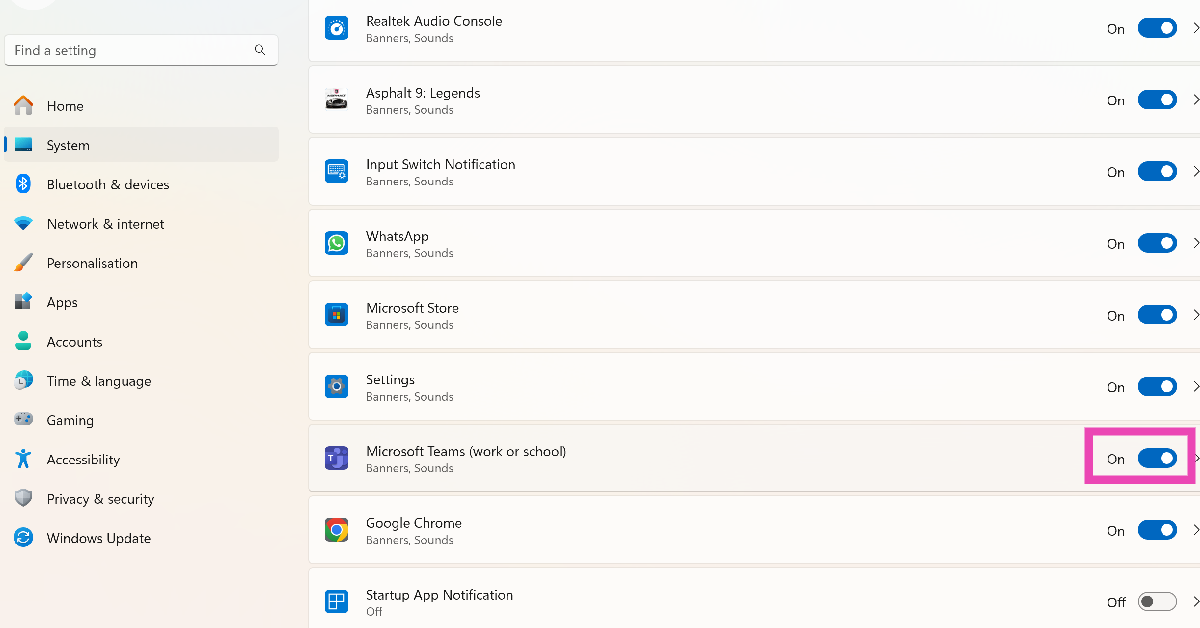Click the Realtek Audio Console icon

(x=336, y=29)
